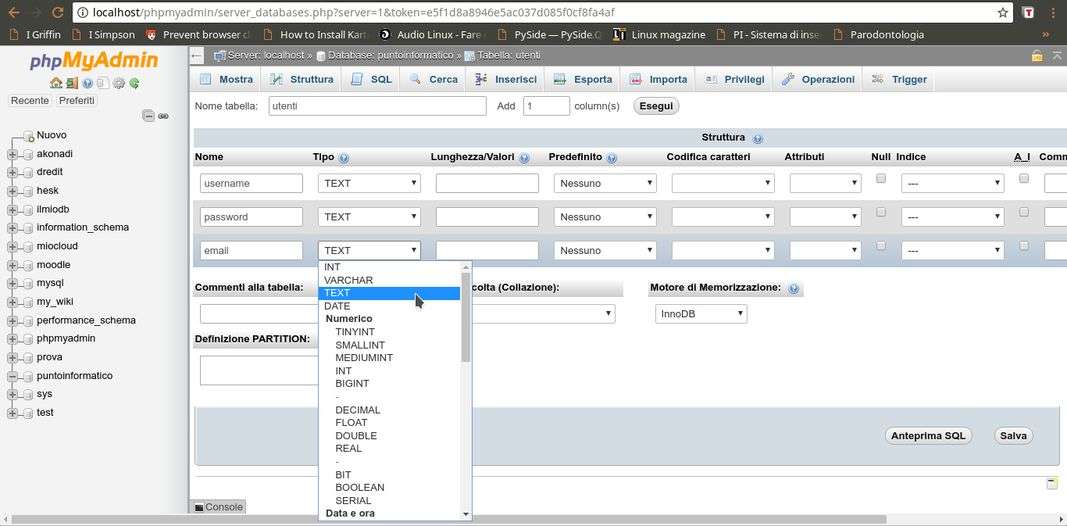
Task: Enable the Null checkbox for password row
Action: [881, 212]
